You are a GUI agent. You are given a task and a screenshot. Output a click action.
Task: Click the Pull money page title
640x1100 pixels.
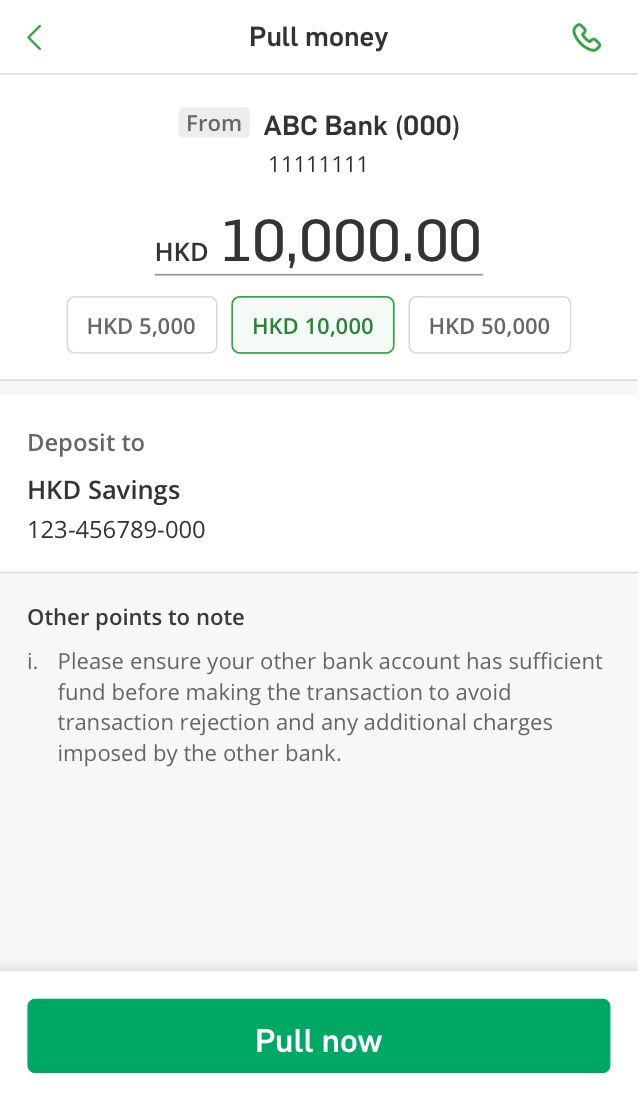coord(318,38)
